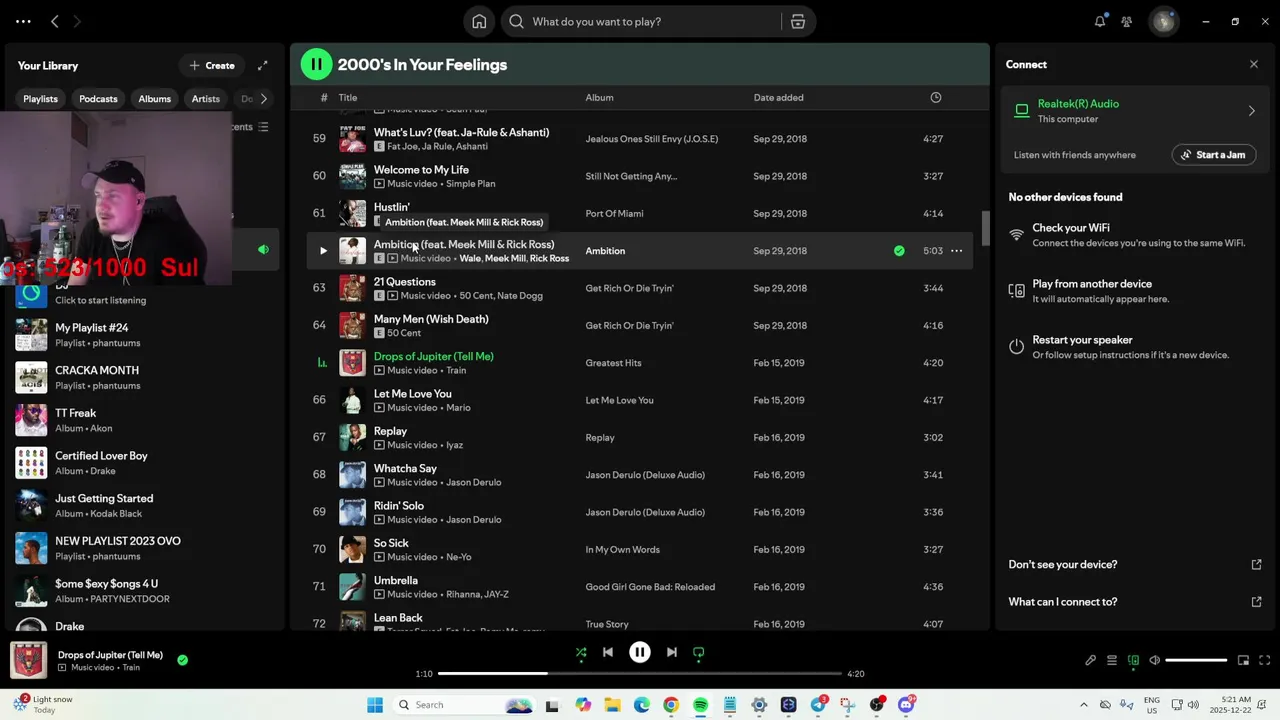The height and width of the screenshot is (720, 1280).
Task: Click now-playing album art thumbnail
Action: click(29, 660)
